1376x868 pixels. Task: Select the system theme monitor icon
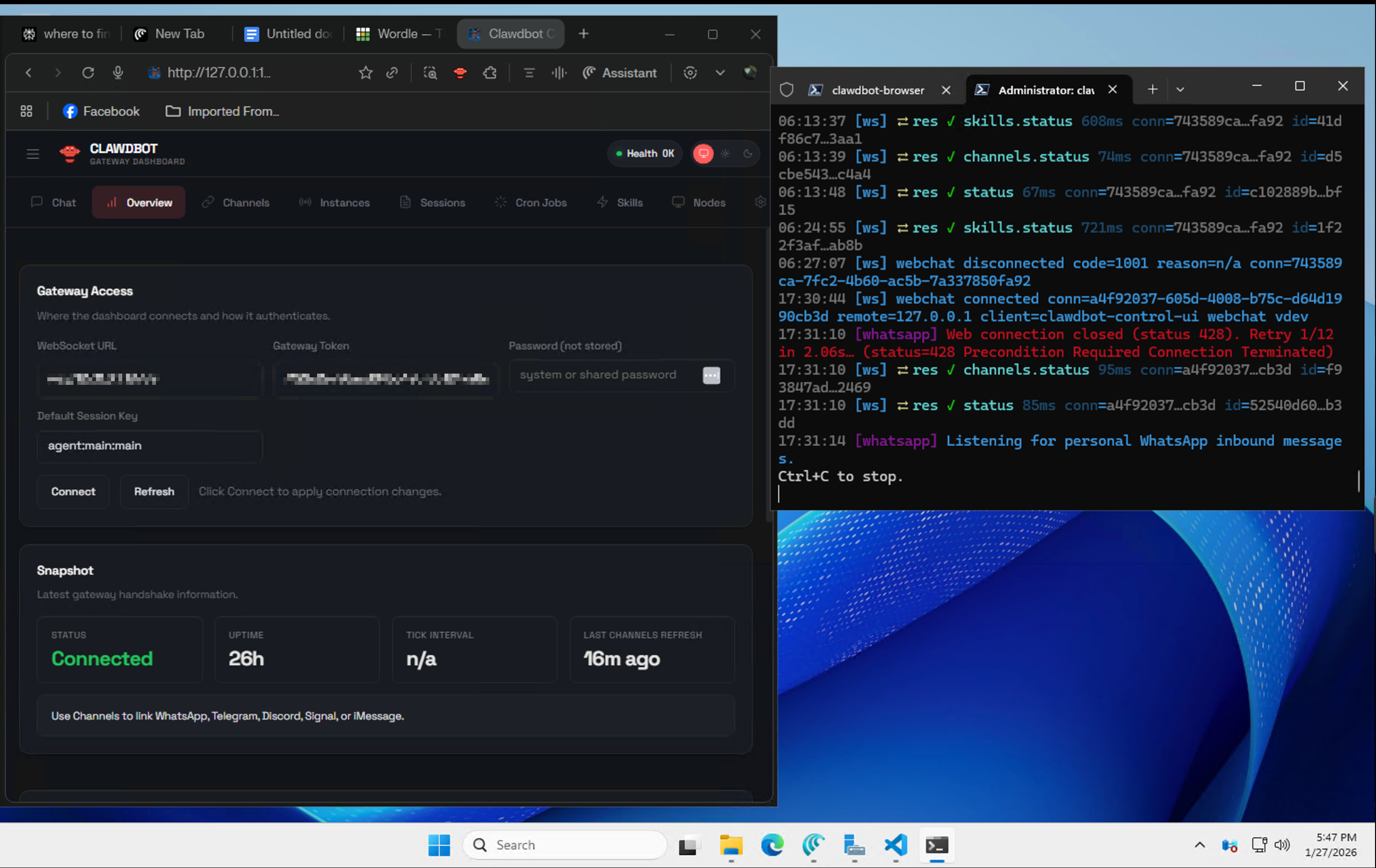(x=703, y=154)
